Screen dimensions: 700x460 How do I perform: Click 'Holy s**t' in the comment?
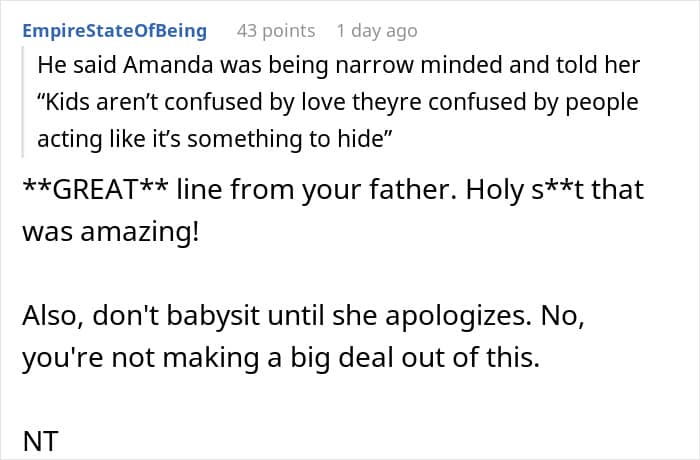point(525,189)
